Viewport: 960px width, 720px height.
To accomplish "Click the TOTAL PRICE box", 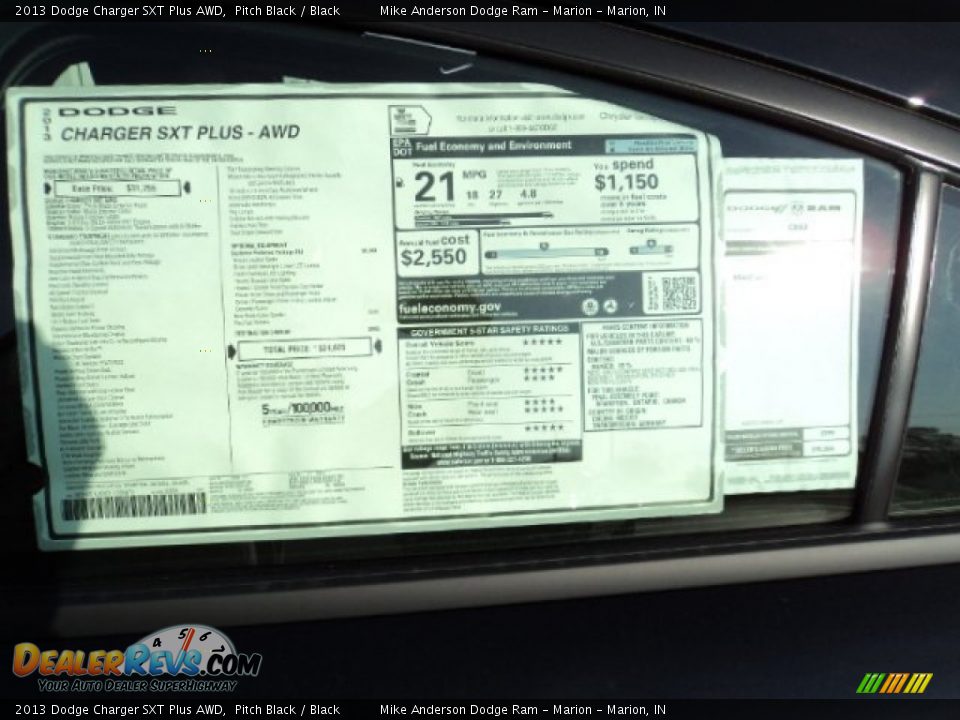I will [x=304, y=348].
